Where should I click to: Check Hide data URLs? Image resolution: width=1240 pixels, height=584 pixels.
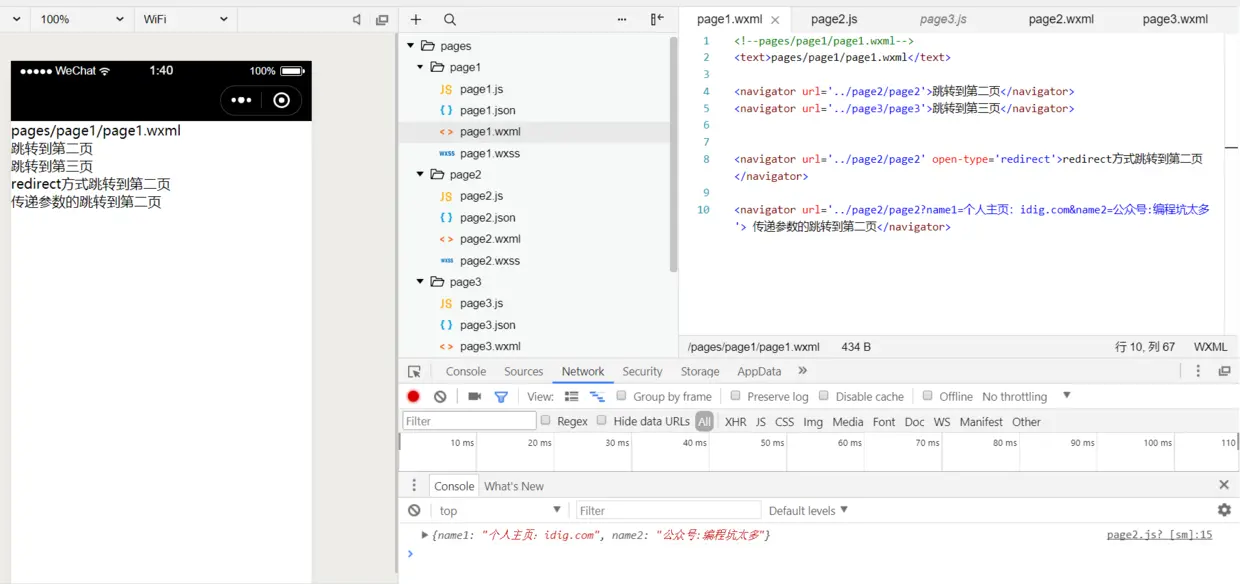tap(601, 421)
